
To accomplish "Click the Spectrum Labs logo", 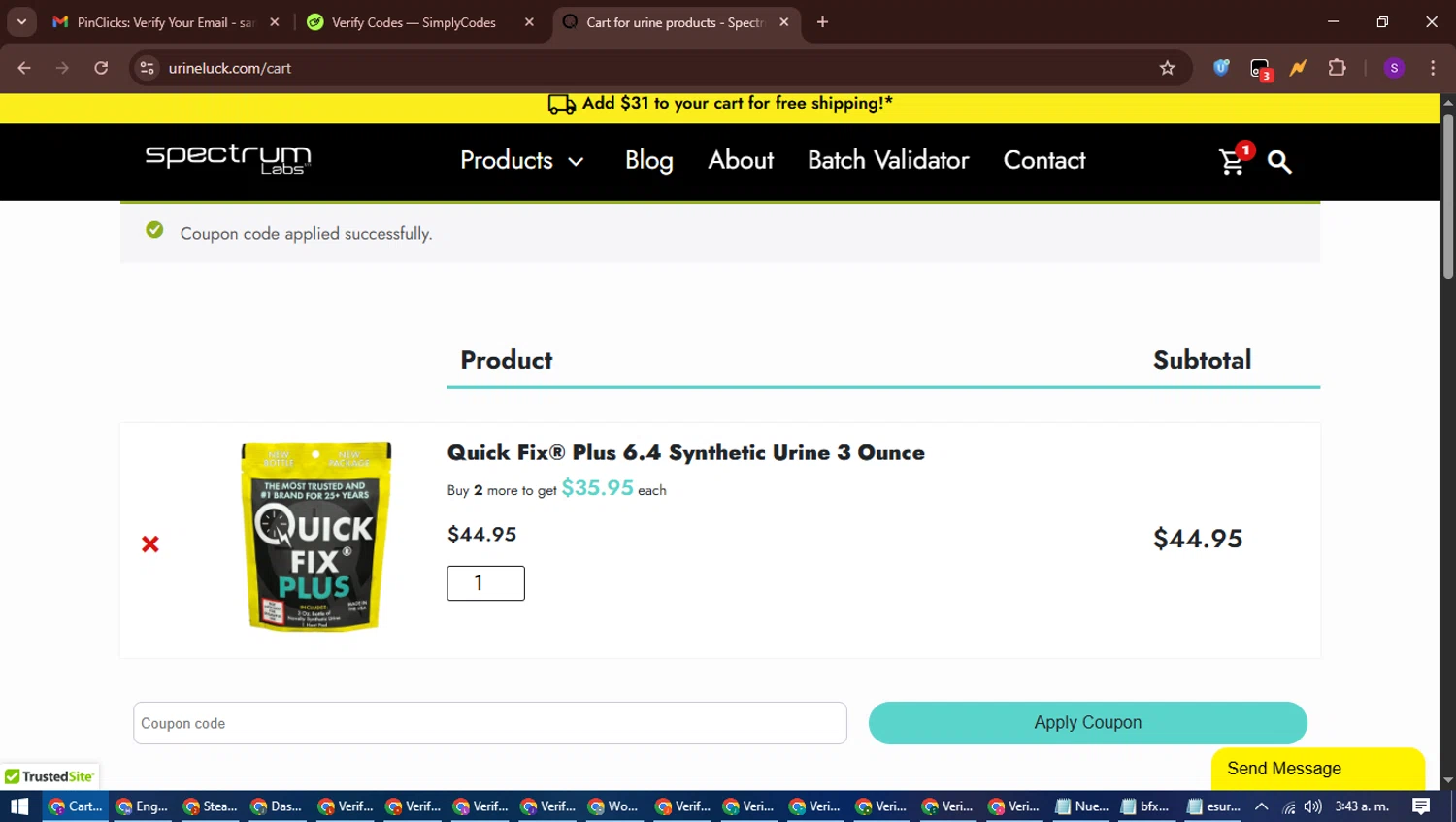I will 228,159.
